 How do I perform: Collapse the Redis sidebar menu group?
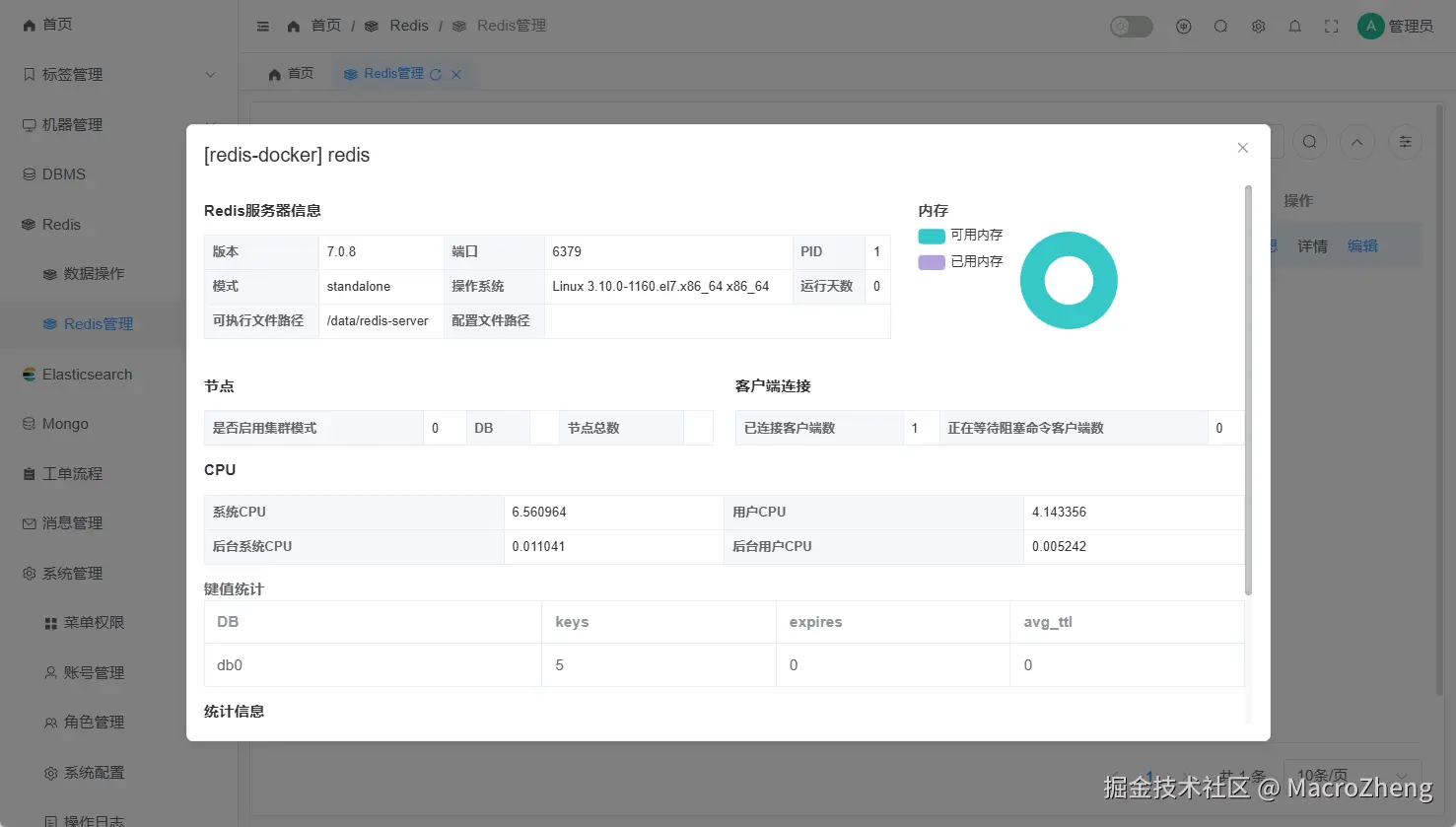118,225
